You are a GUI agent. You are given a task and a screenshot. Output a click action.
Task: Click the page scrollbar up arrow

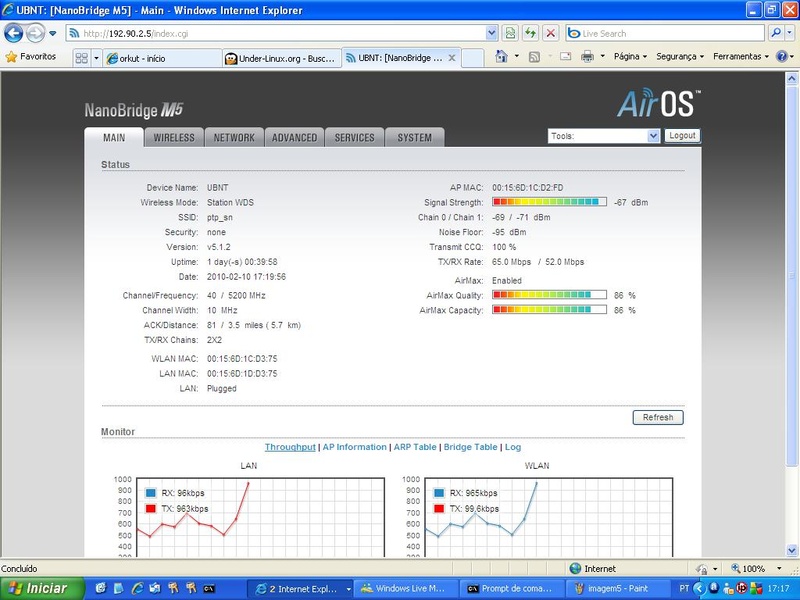click(x=792, y=78)
